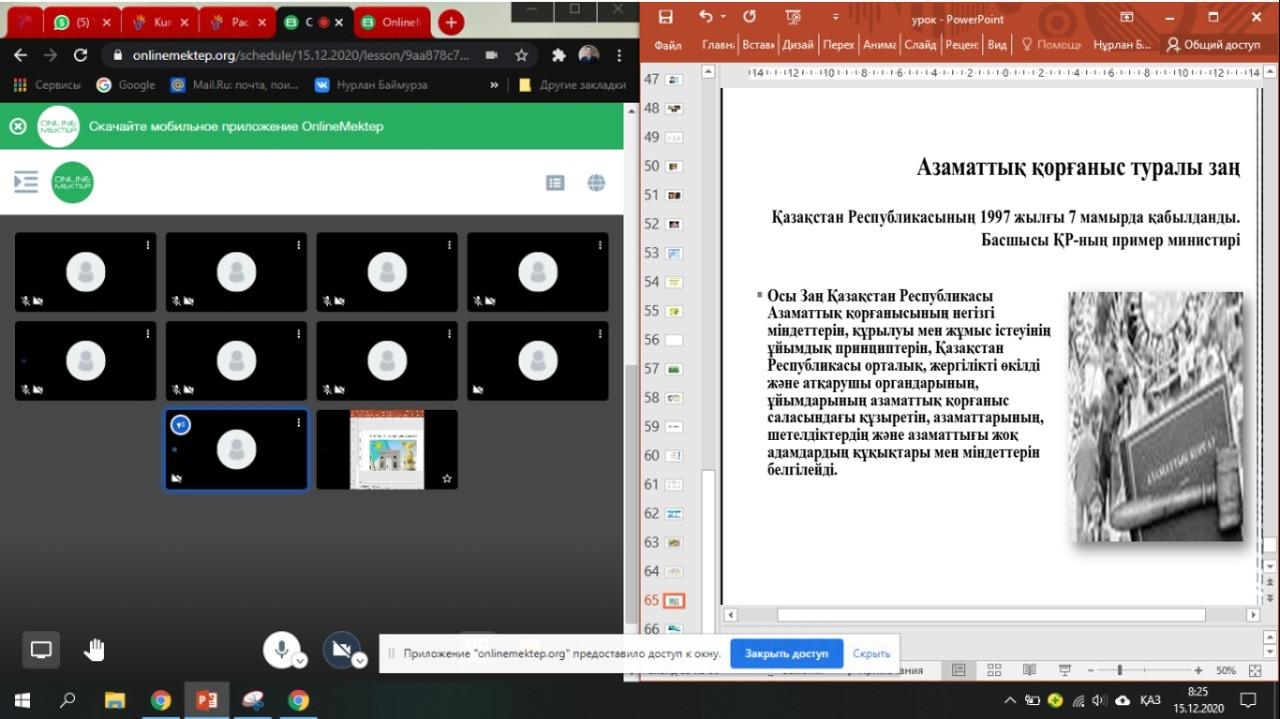Bookmark this page with the star icon

521,56
